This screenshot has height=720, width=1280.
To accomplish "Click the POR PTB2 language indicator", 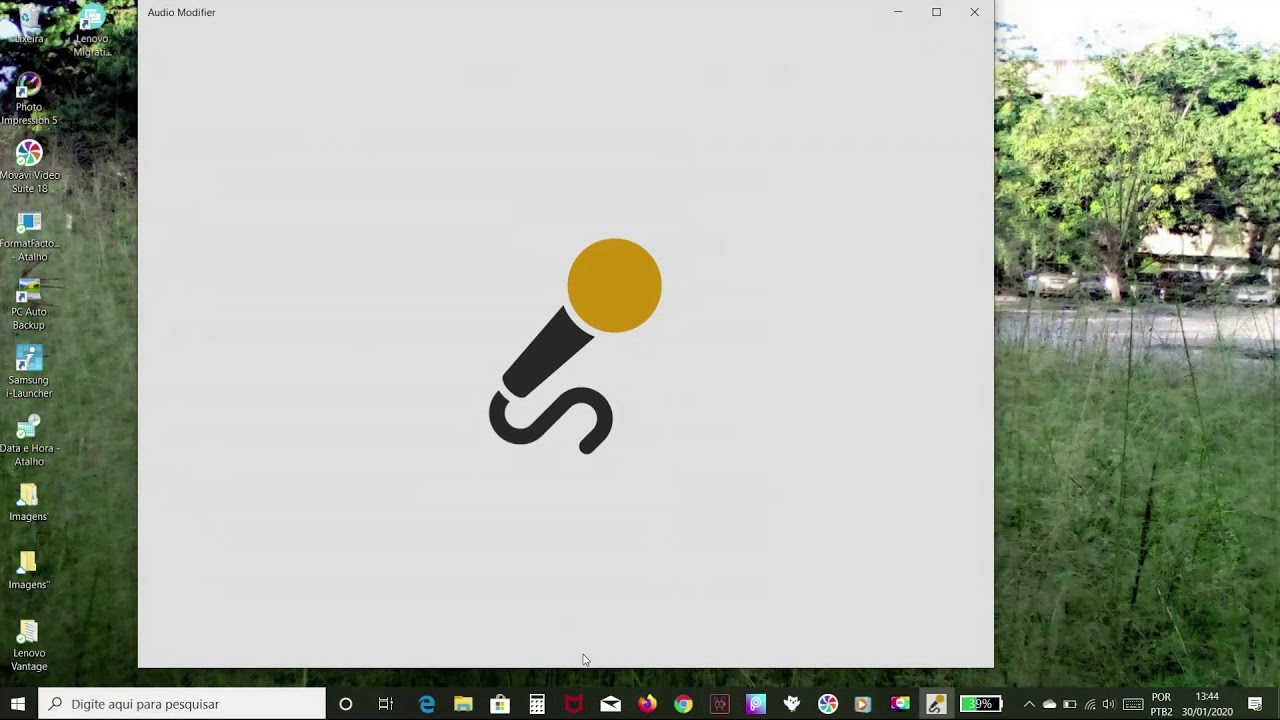I will (x=1161, y=704).
